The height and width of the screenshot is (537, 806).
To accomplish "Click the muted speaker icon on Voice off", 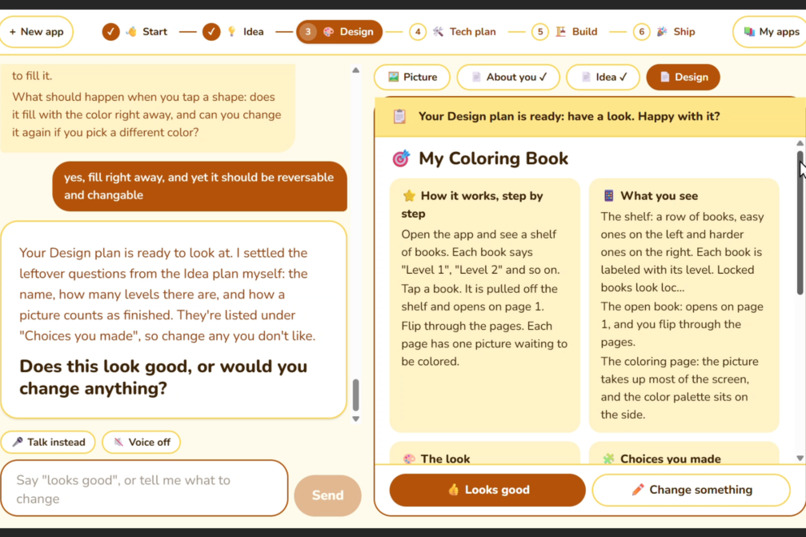I will pos(119,442).
